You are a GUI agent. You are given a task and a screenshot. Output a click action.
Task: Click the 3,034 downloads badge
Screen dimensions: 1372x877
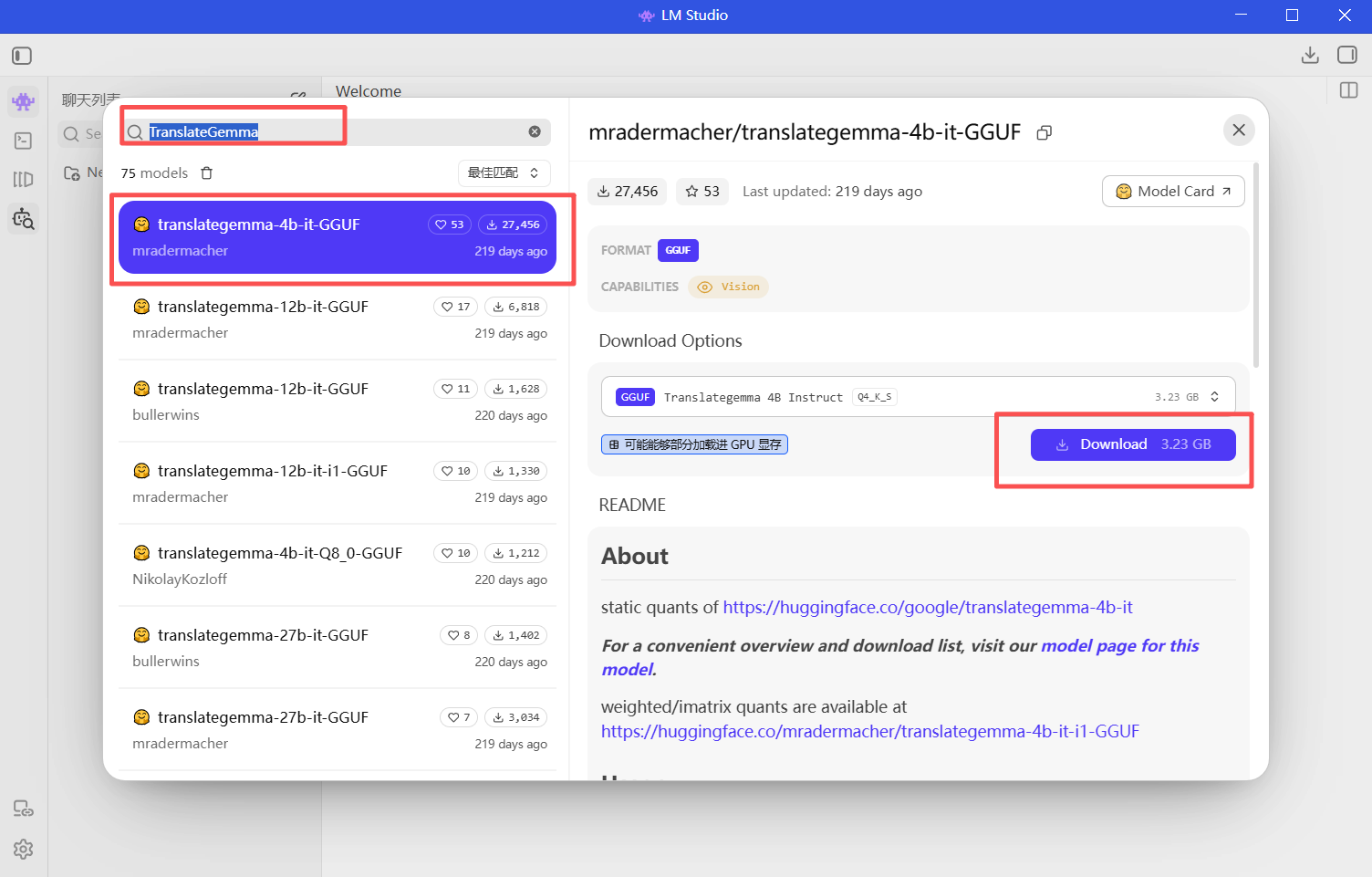pyautogui.click(x=516, y=717)
